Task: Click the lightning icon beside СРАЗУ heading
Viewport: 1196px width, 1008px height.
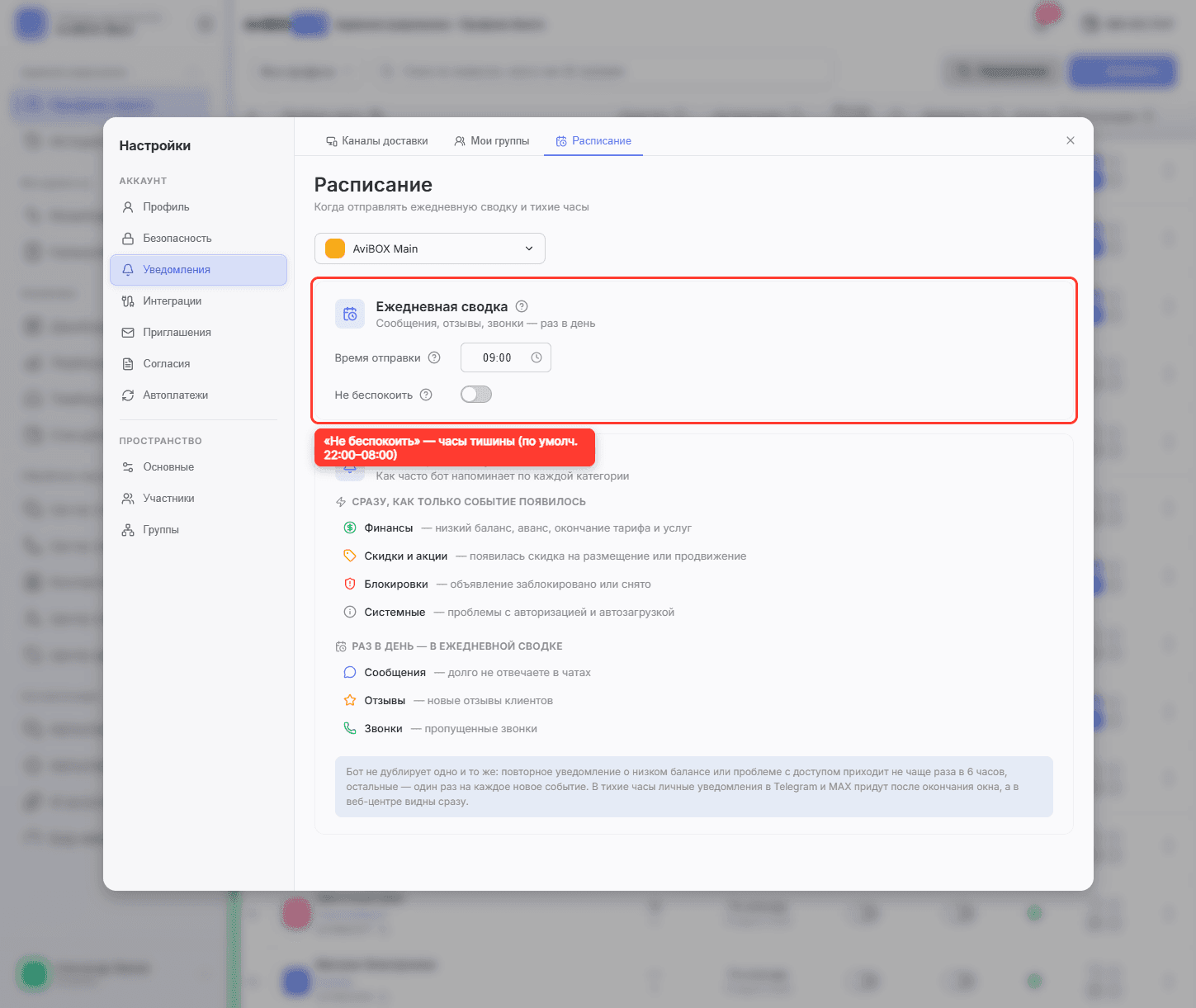Action: [x=341, y=502]
